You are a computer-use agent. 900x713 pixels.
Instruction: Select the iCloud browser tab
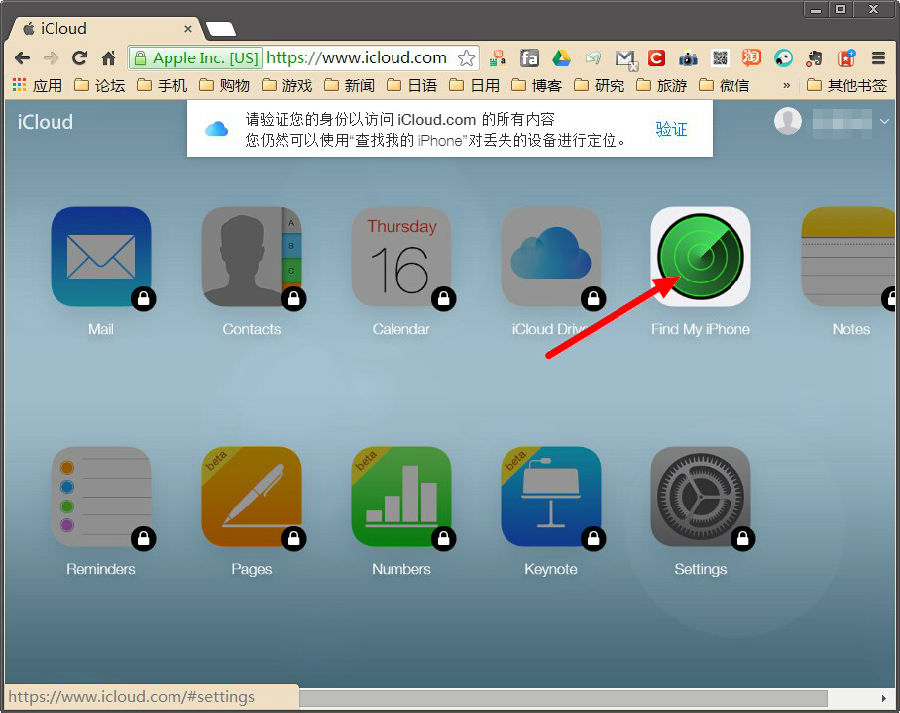pos(103,29)
